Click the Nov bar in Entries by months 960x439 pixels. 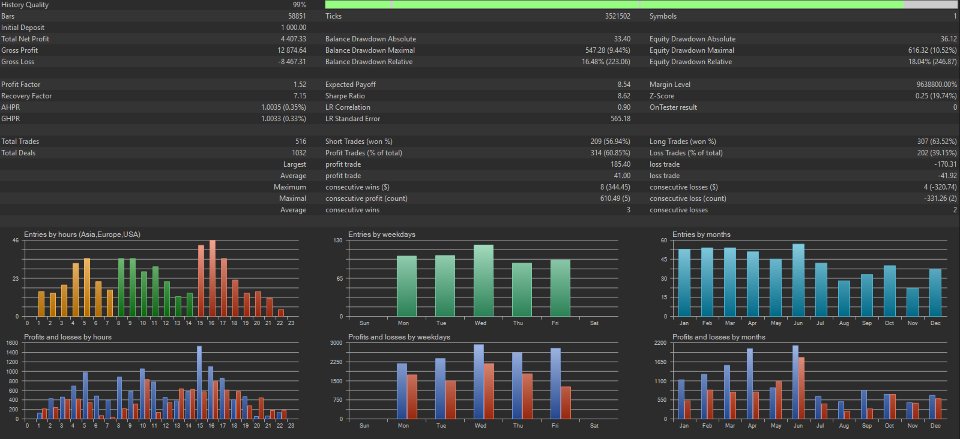click(x=912, y=302)
